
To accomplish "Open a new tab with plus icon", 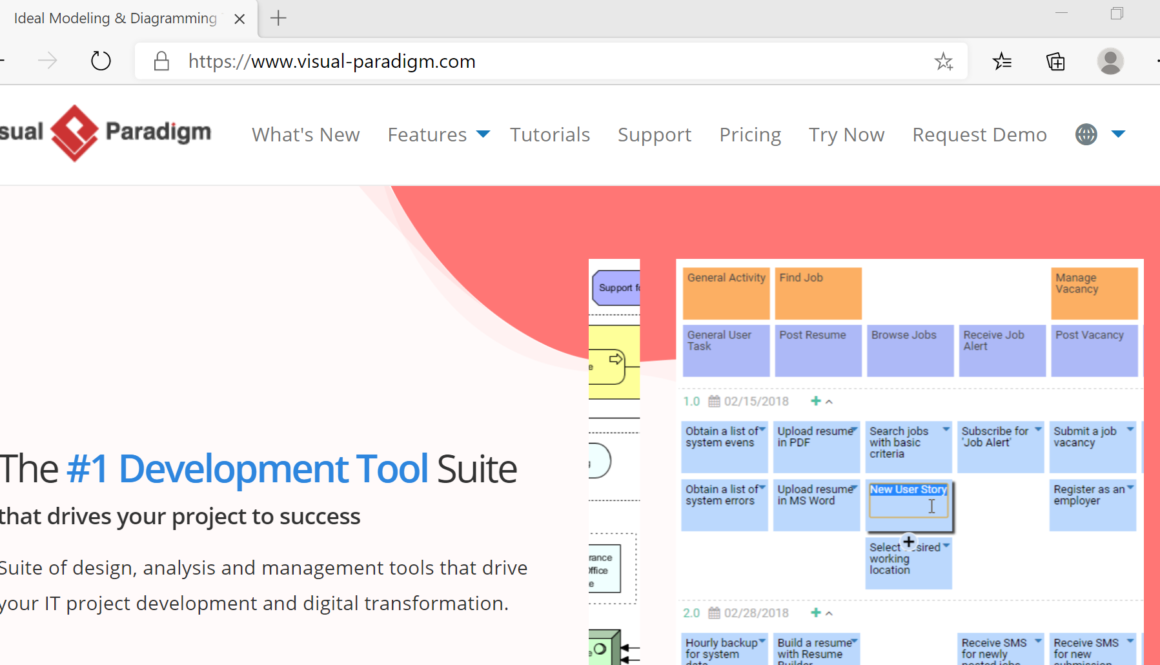I will coord(278,18).
